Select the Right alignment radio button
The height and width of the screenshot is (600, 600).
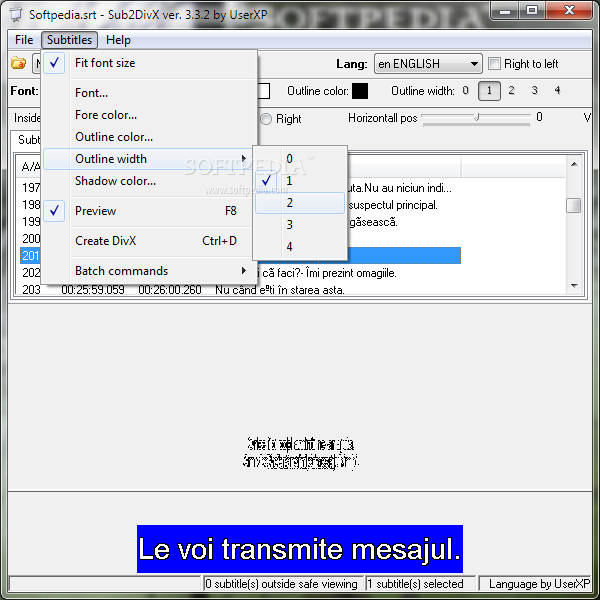[266, 119]
